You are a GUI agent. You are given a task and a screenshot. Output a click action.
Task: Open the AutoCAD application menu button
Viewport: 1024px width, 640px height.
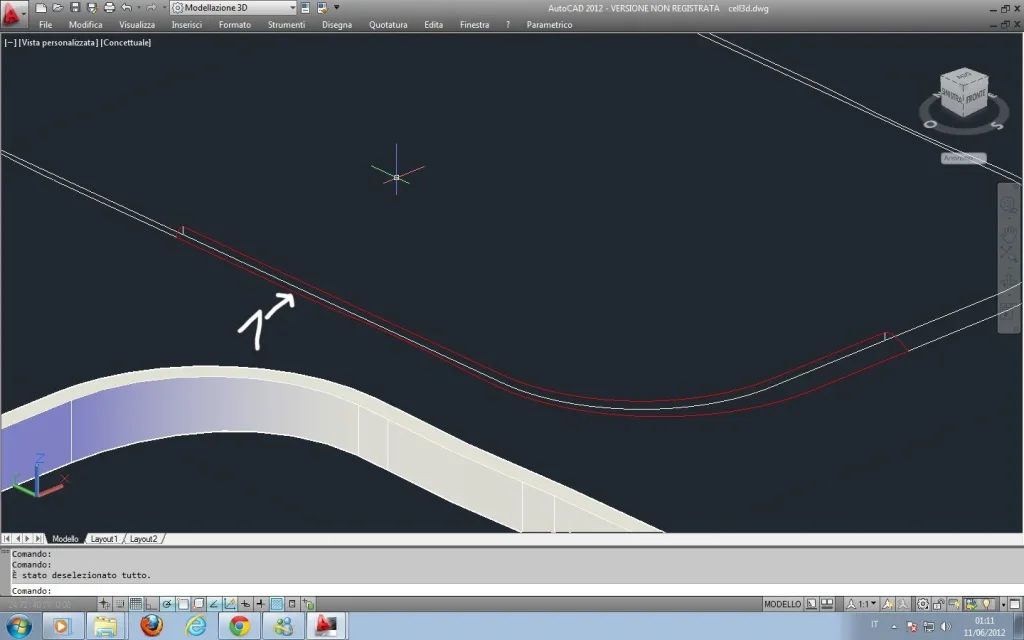coord(12,13)
